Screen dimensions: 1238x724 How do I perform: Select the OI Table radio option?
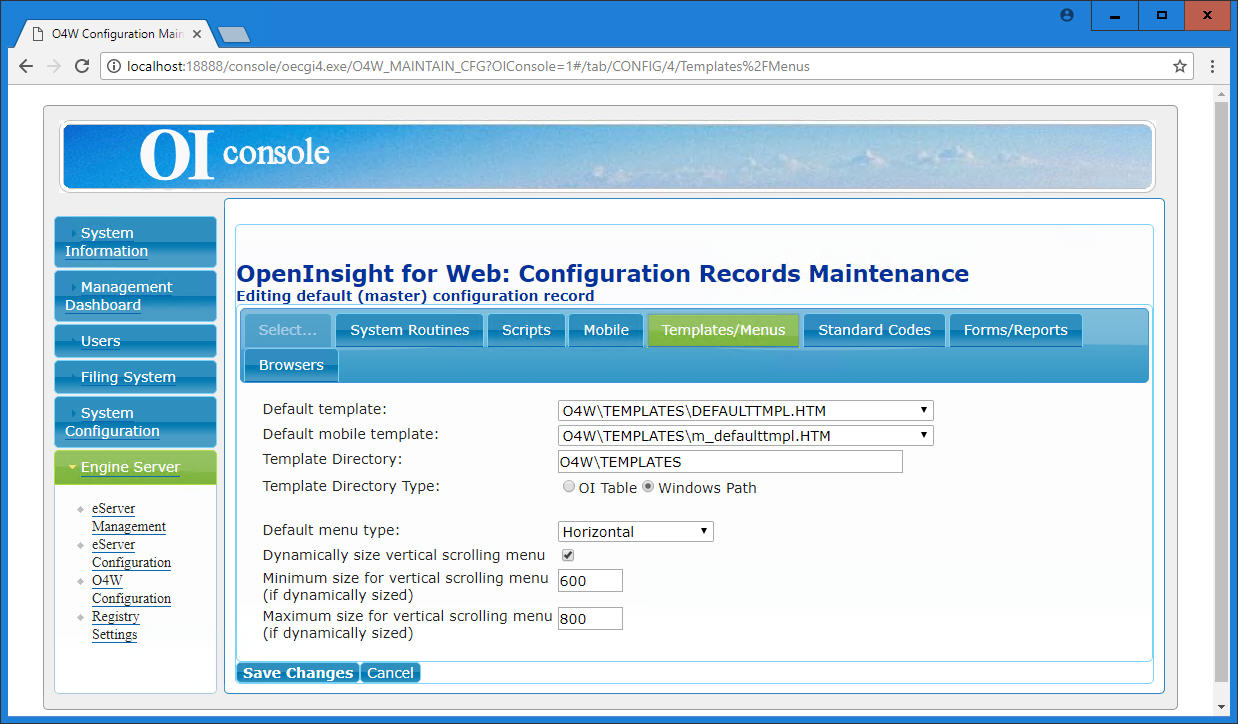pyautogui.click(x=569, y=487)
